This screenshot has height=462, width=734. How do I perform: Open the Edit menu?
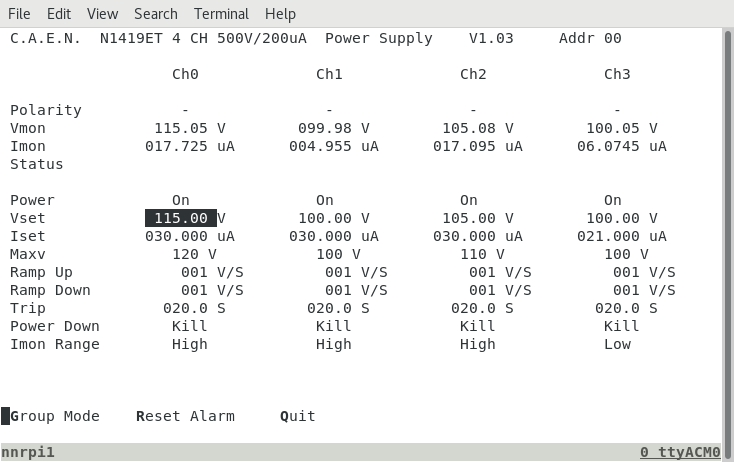click(59, 14)
